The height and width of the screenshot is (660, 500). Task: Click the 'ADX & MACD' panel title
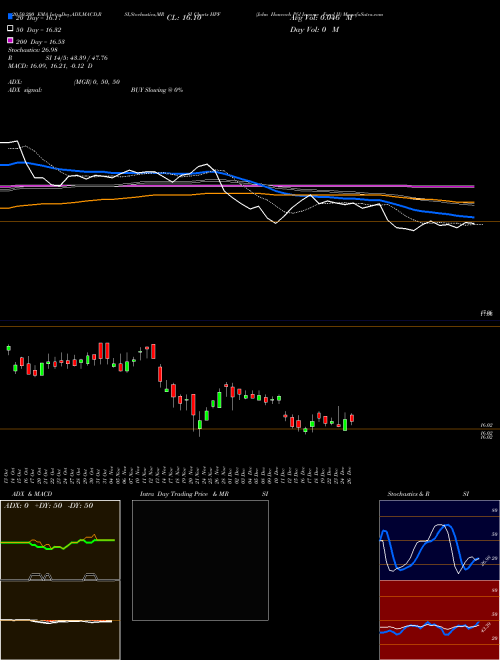[32, 494]
